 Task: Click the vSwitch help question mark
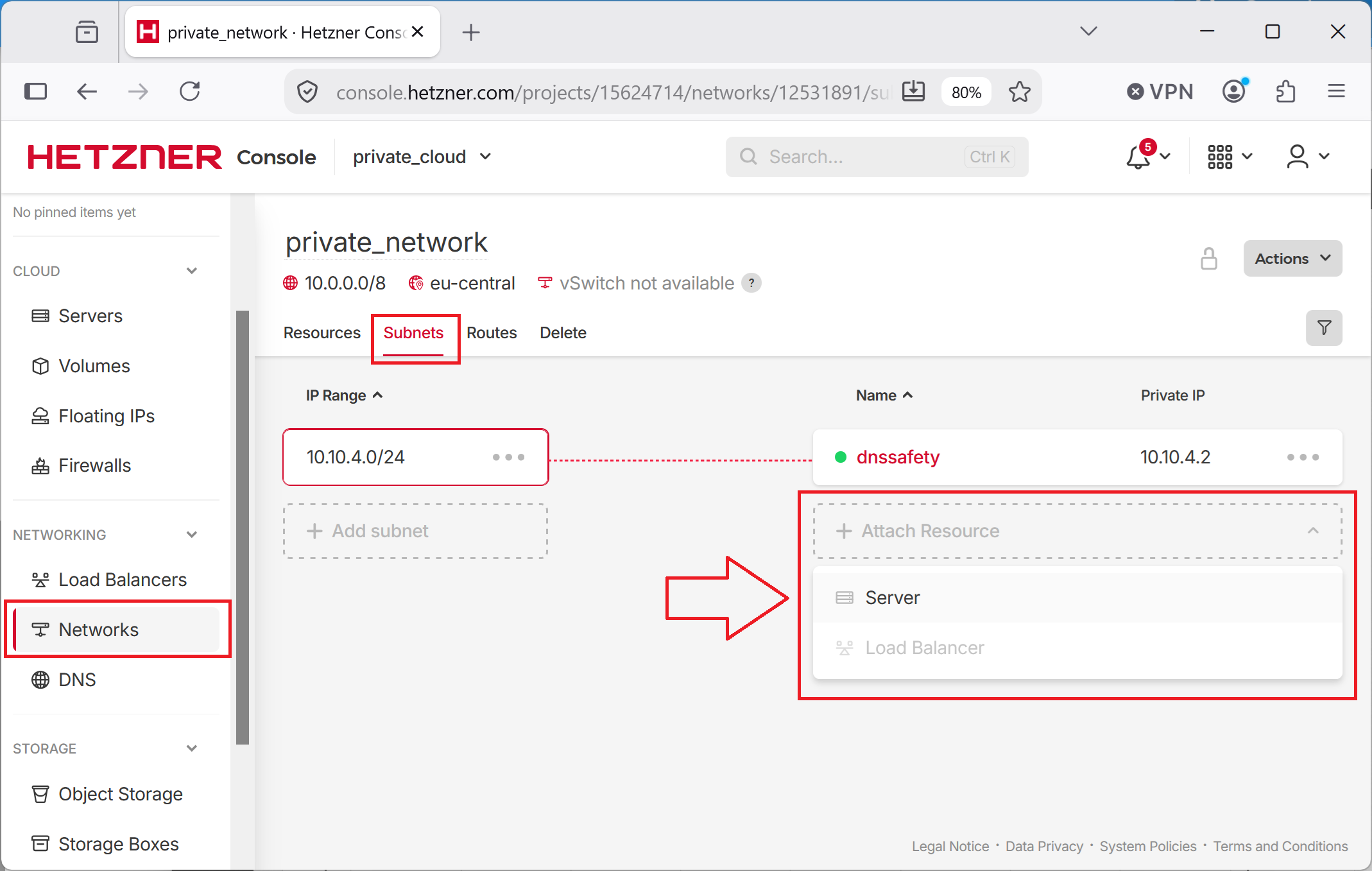point(751,283)
